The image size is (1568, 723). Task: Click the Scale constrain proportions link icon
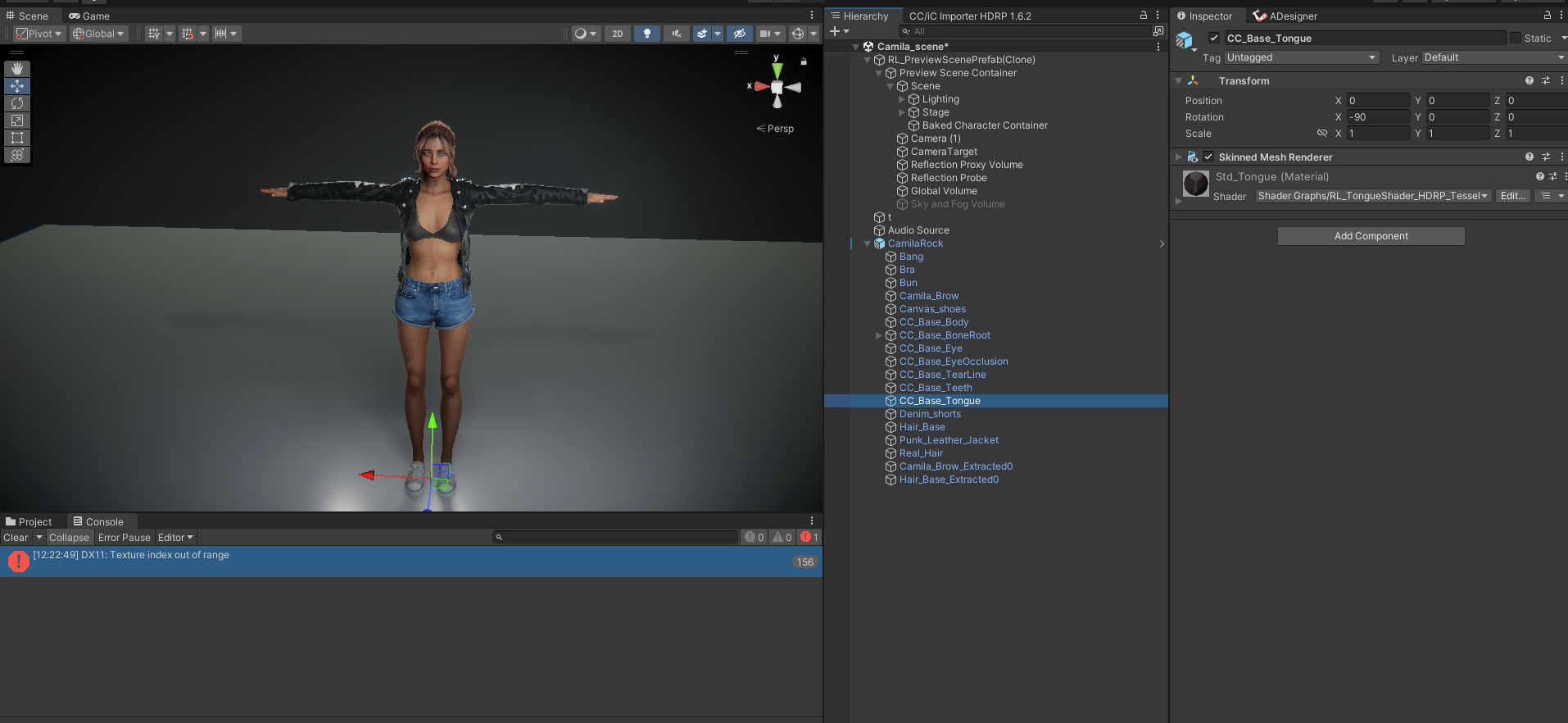(1321, 133)
